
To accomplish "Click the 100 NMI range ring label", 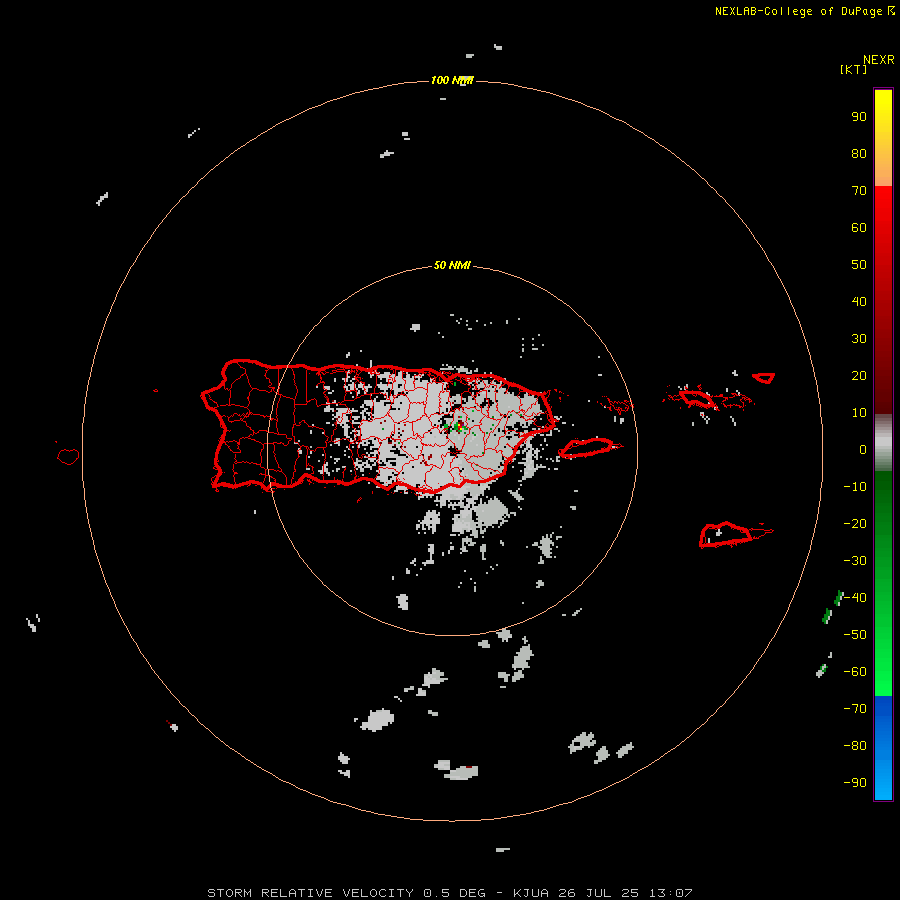I will [452, 80].
